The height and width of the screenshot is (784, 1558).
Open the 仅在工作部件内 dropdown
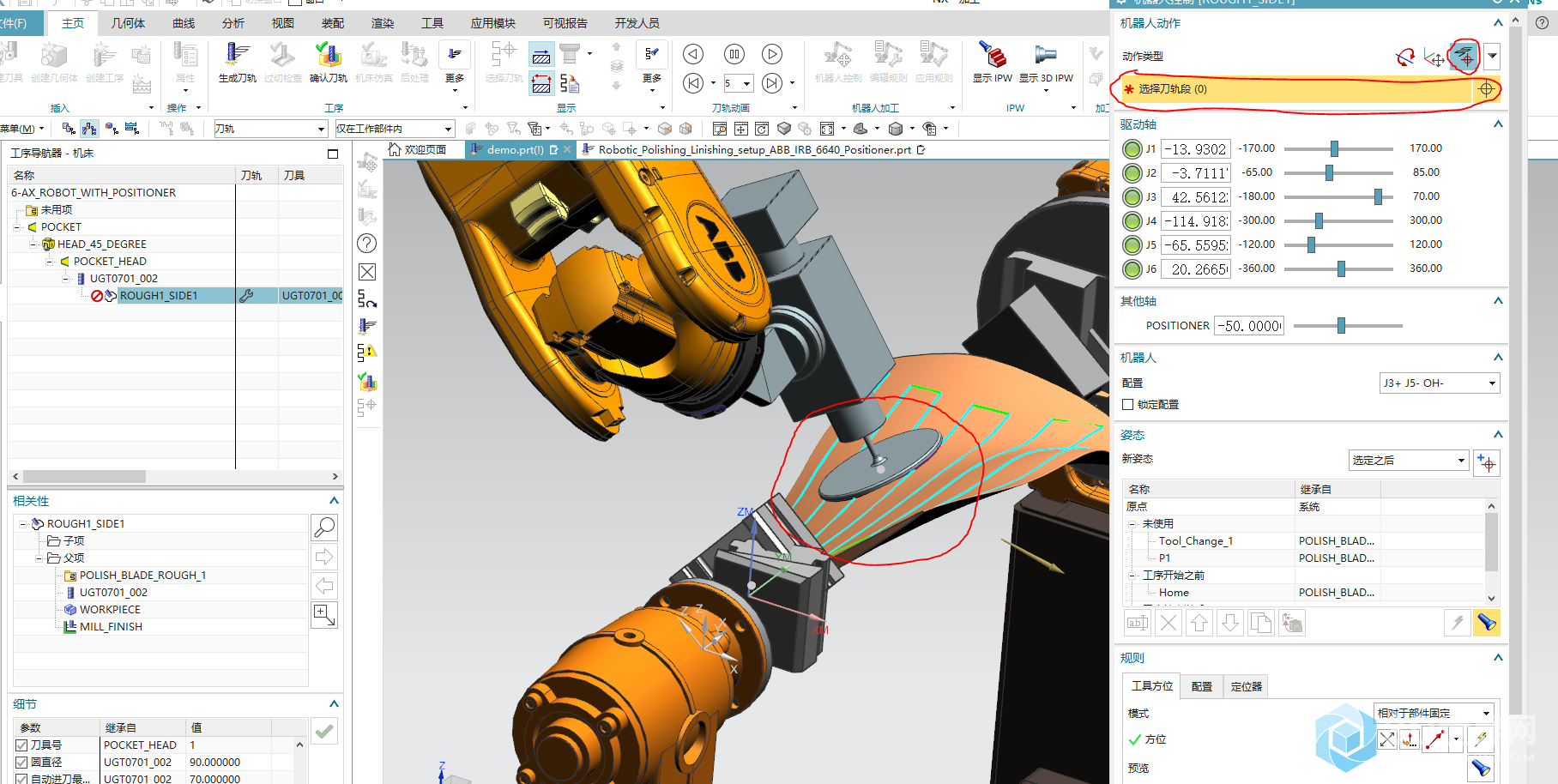tap(394, 129)
